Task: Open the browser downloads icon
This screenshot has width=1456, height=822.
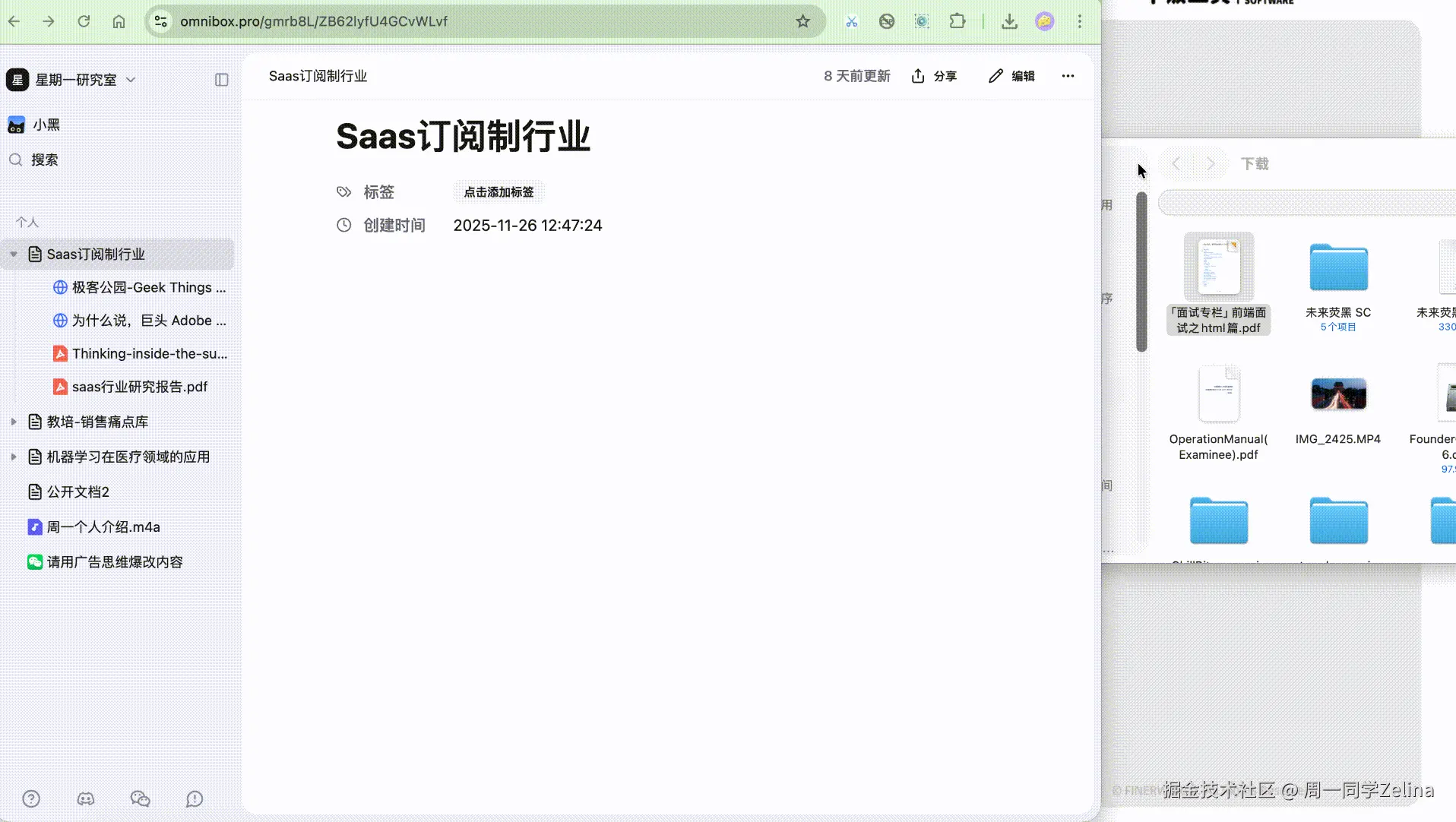Action: click(x=1009, y=21)
